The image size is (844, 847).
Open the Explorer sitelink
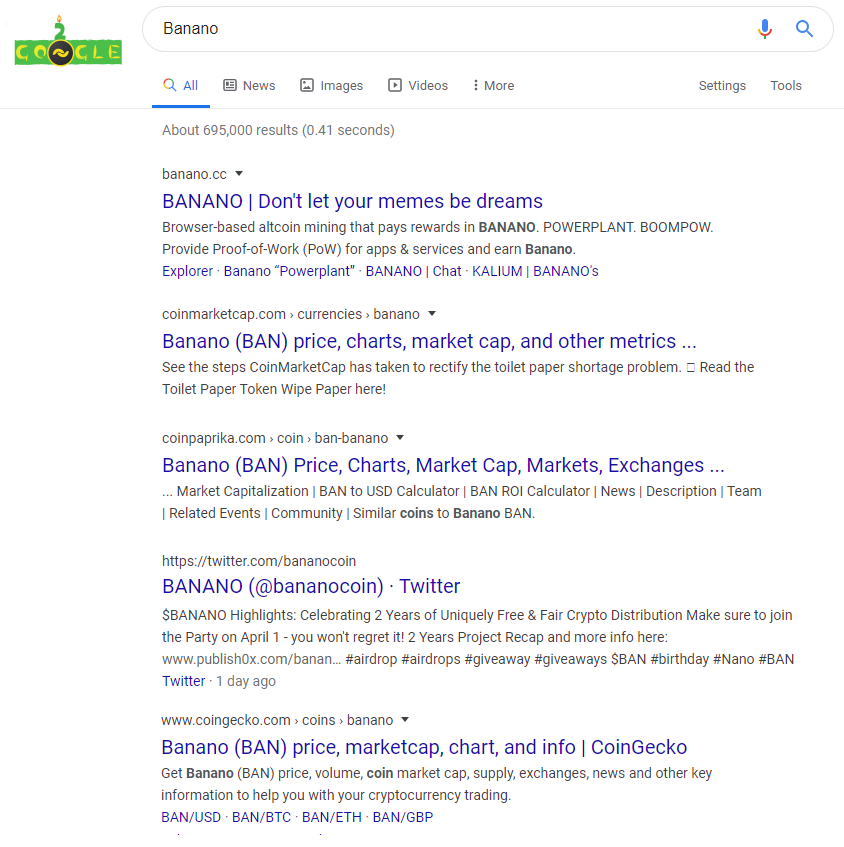(187, 271)
